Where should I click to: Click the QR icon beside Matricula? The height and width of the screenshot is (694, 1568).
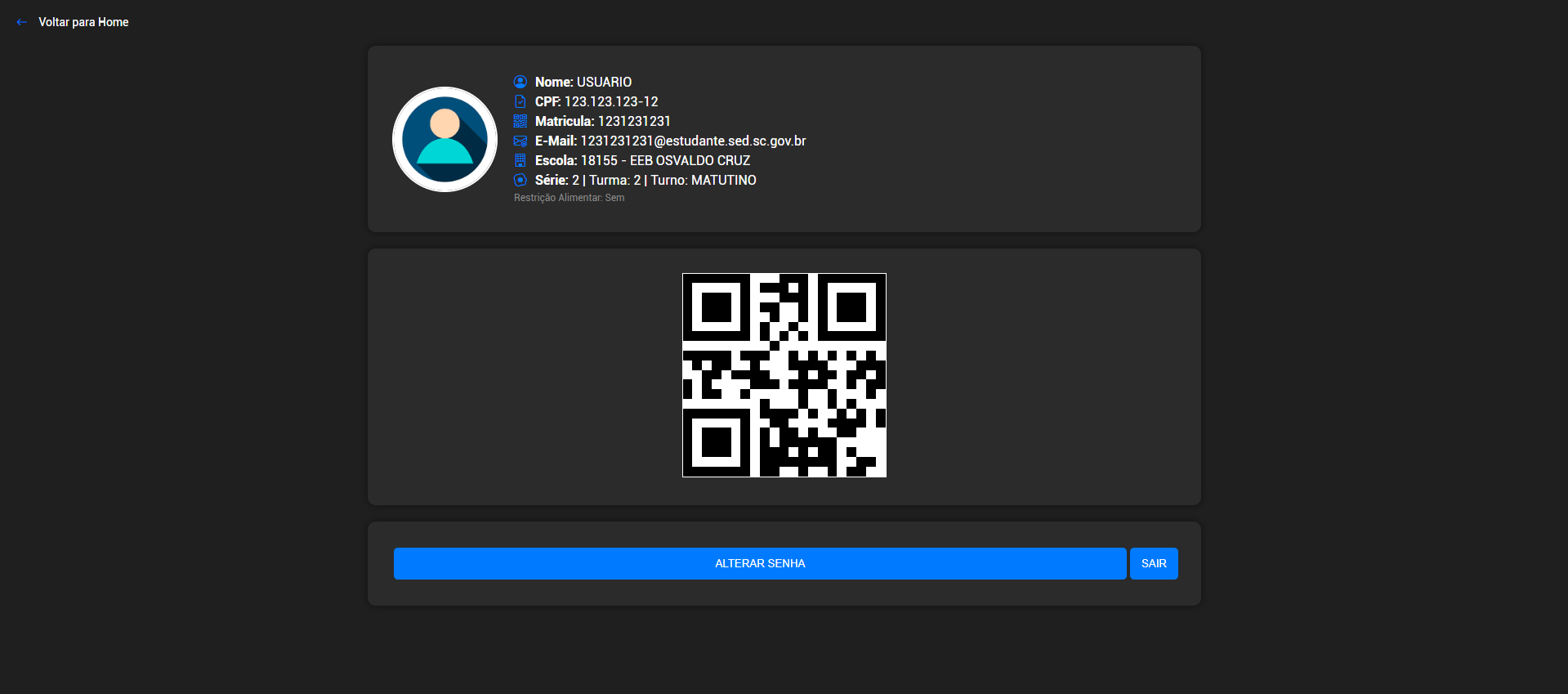coord(520,121)
